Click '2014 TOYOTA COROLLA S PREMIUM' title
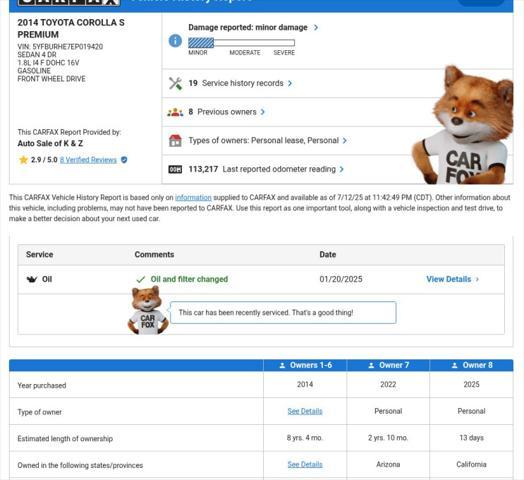 tap(71, 28)
